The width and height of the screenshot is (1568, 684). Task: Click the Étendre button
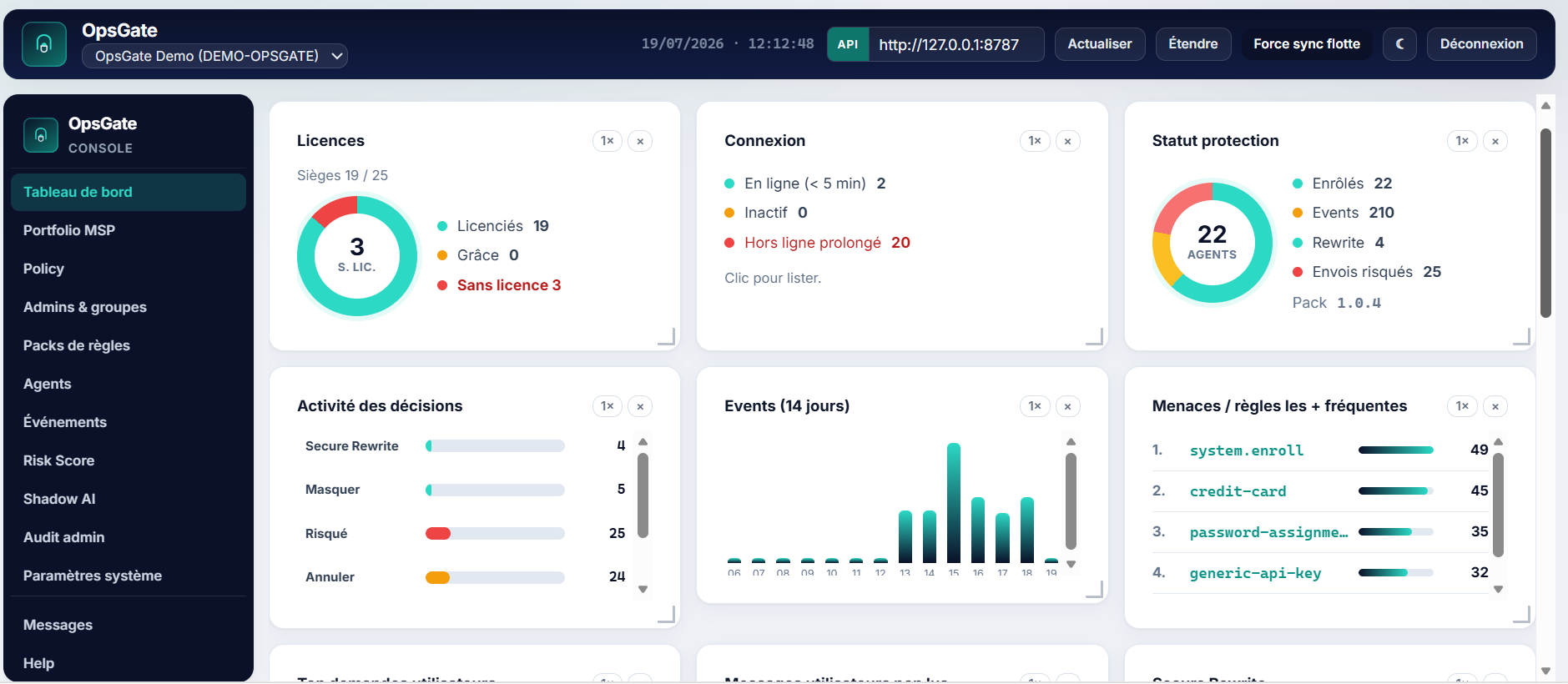(1193, 44)
